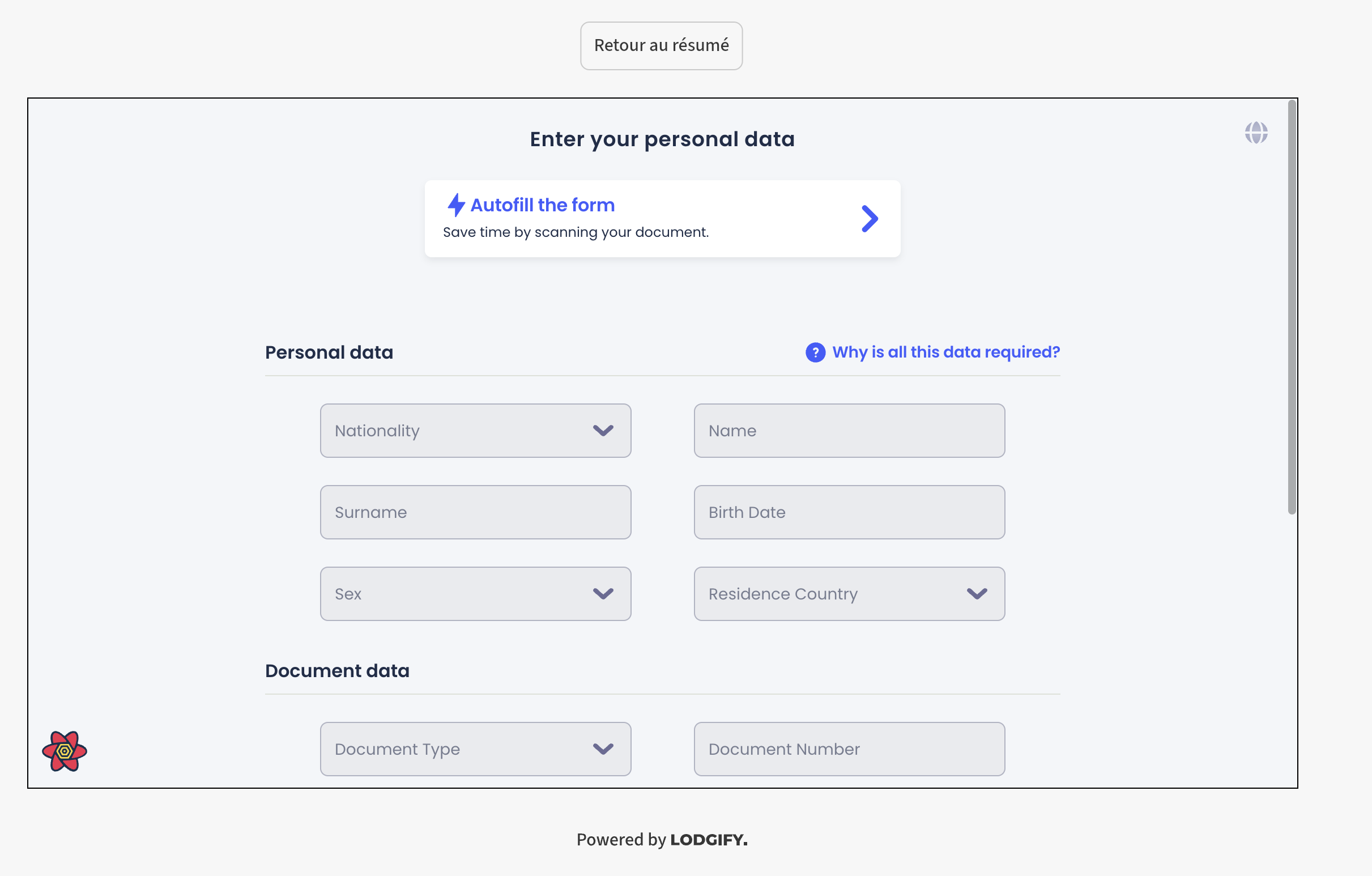The image size is (1372, 876).
Task: Click the Retour au résumé button
Action: pos(661,45)
